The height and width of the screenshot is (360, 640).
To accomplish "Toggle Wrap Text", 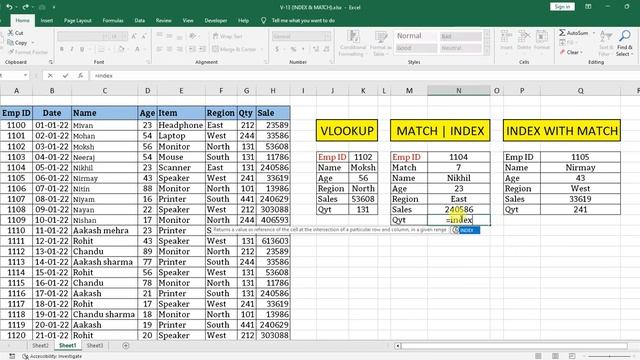I will coord(227,36).
